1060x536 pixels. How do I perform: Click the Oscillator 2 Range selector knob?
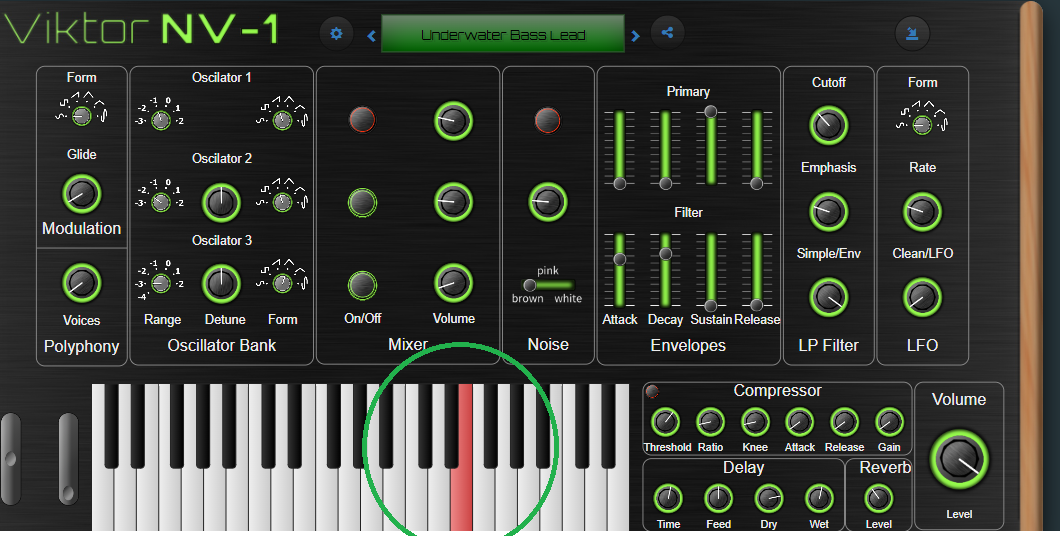point(161,202)
